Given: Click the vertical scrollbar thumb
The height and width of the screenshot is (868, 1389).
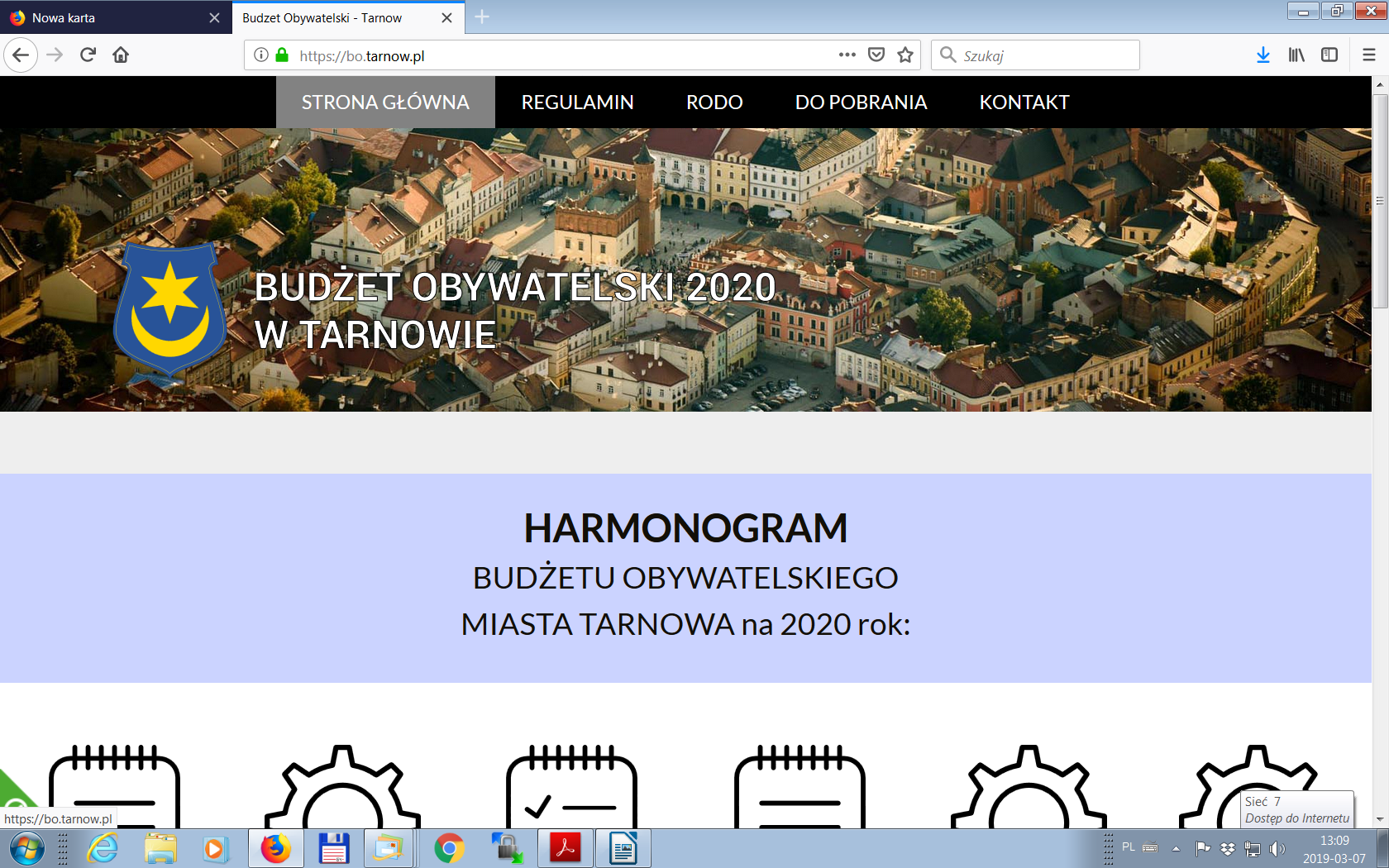Looking at the screenshot, I should 1380,201.
